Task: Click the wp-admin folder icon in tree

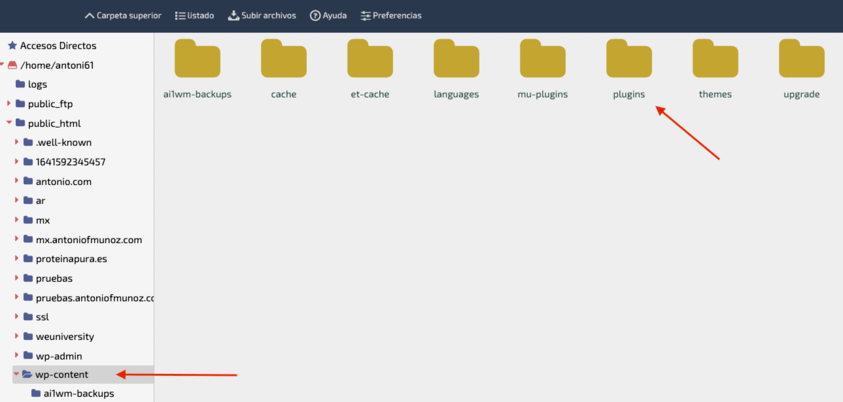Action: 28,356
